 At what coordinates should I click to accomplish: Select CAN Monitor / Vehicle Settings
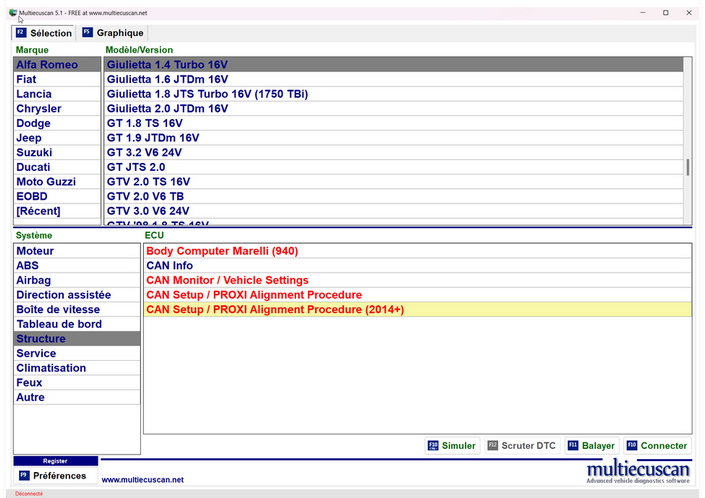click(418, 280)
